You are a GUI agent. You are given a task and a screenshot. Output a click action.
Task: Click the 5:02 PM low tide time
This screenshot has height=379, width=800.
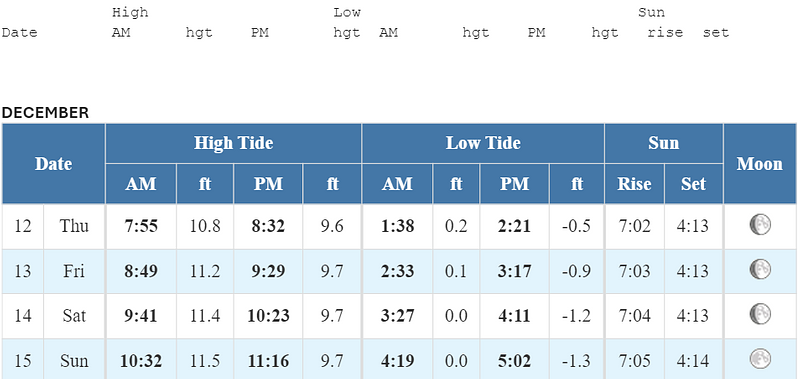point(514,361)
